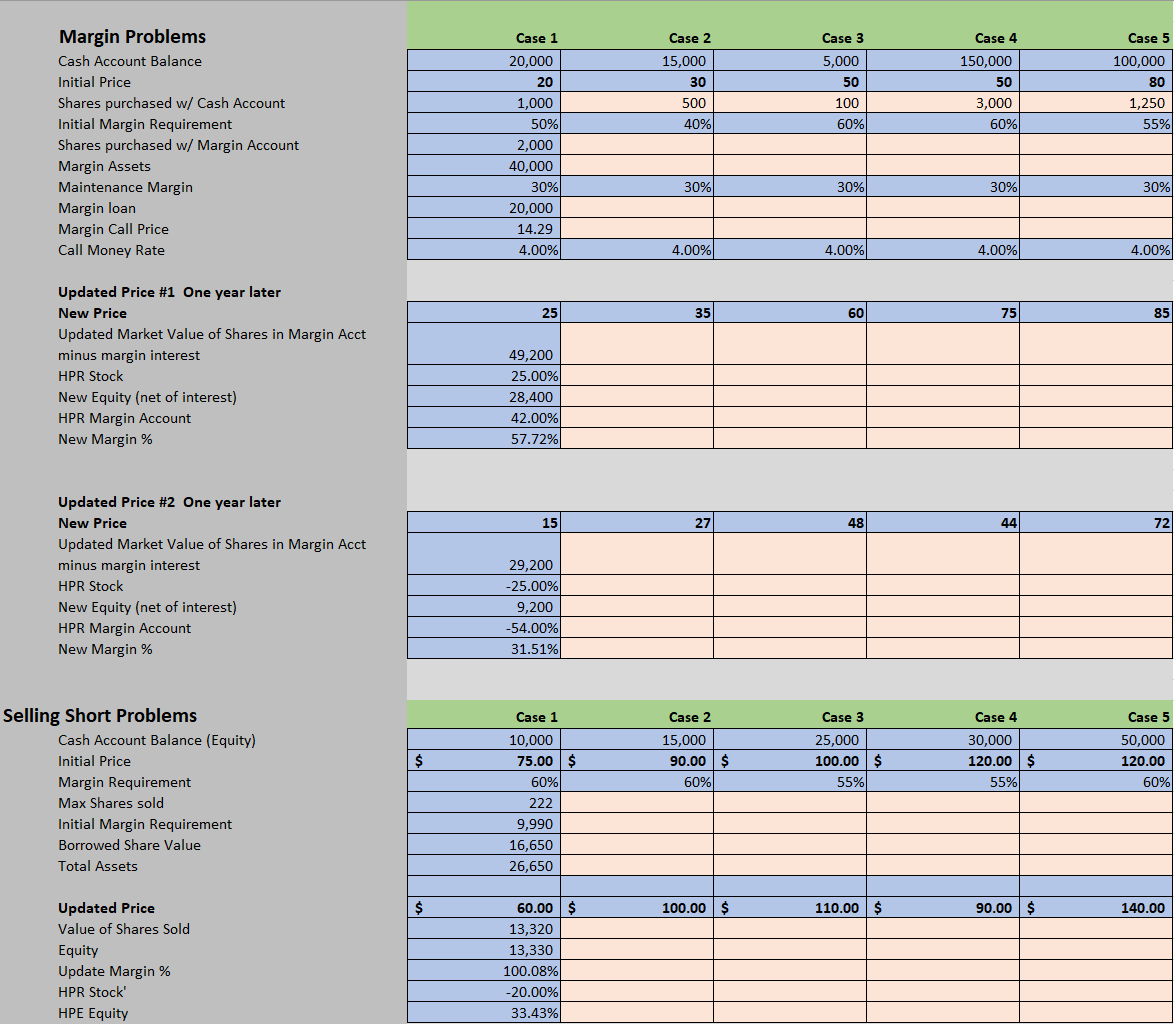Viewport: 1174px width, 1024px height.
Task: Click the empty Case 2 Margin Assets cell
Action: [x=637, y=165]
